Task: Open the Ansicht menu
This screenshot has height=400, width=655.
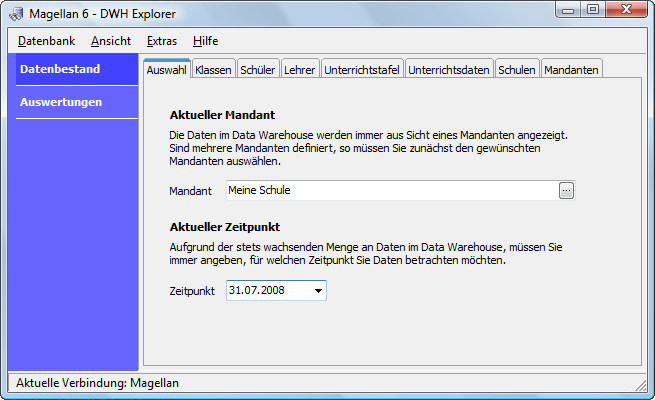Action: click(111, 41)
